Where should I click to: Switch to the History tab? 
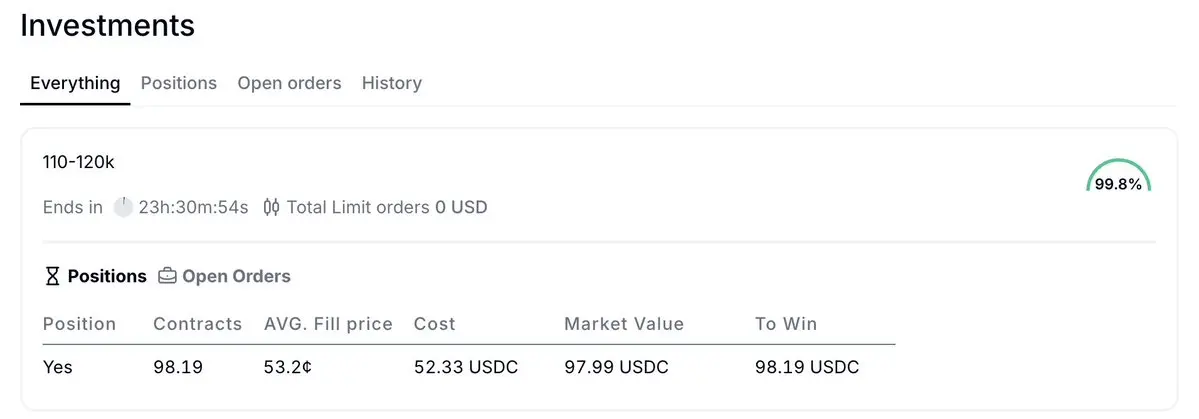click(392, 83)
